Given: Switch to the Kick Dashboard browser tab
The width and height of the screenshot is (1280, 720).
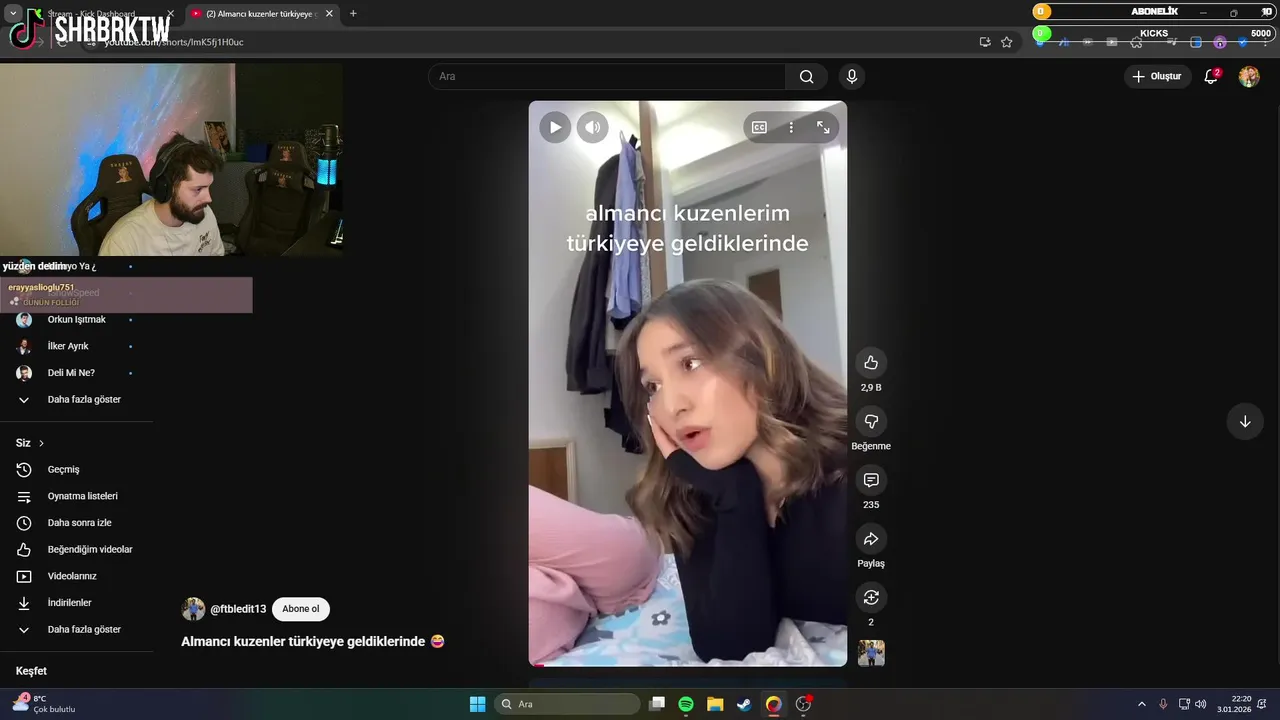Looking at the screenshot, I should (x=105, y=14).
